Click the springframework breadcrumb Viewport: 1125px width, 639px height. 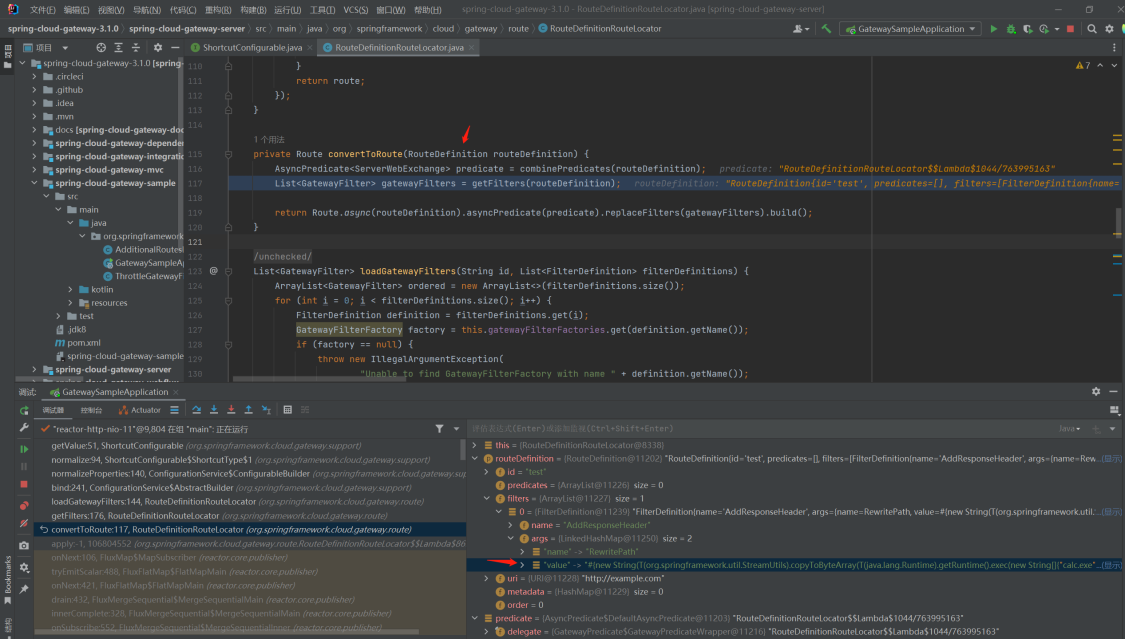coord(389,29)
